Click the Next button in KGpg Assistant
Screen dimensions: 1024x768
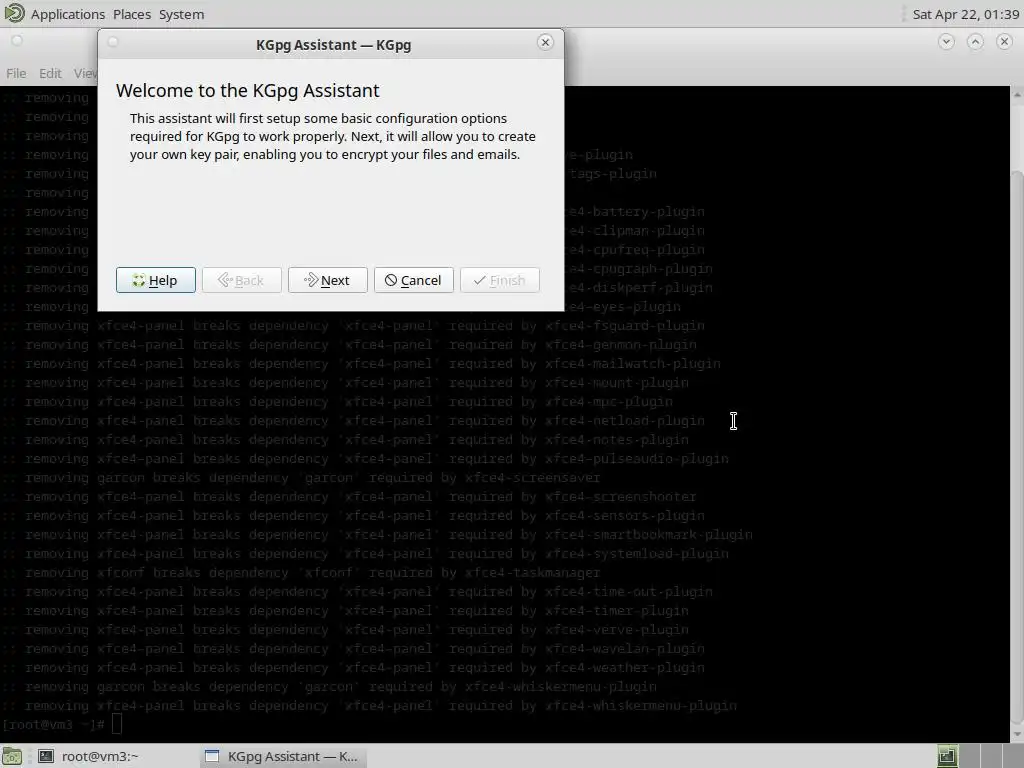pos(327,280)
